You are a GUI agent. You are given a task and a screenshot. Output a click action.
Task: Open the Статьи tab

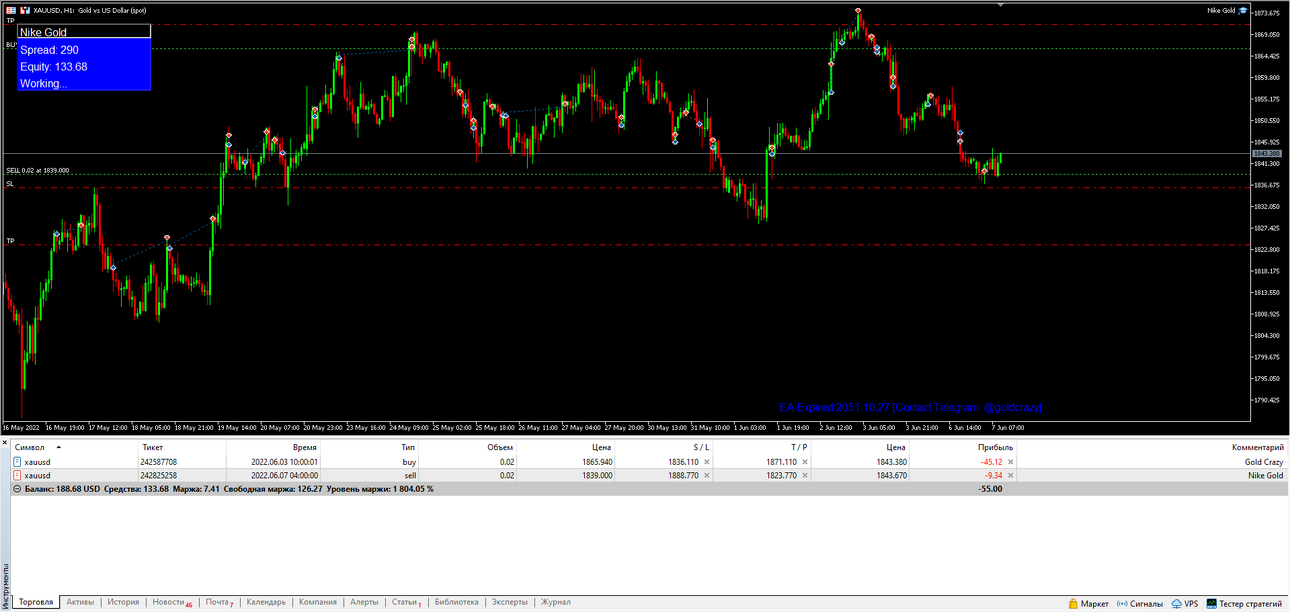point(406,603)
